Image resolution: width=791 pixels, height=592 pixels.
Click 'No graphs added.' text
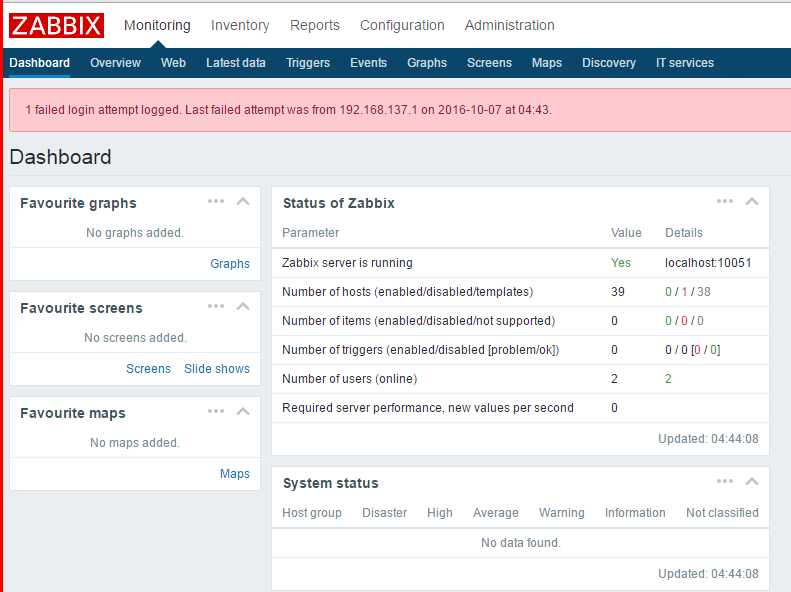[135, 233]
